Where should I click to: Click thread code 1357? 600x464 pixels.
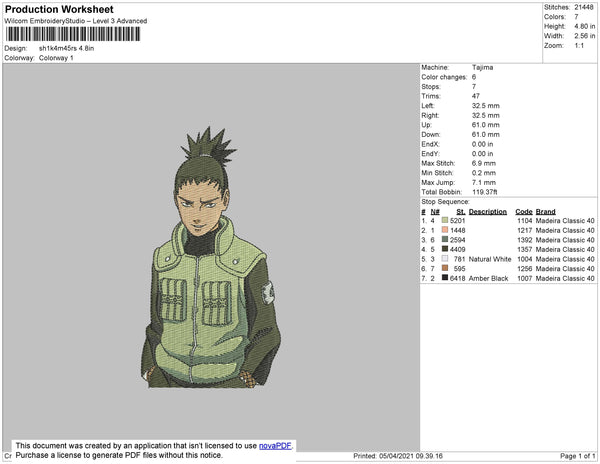pyautogui.click(x=525, y=249)
